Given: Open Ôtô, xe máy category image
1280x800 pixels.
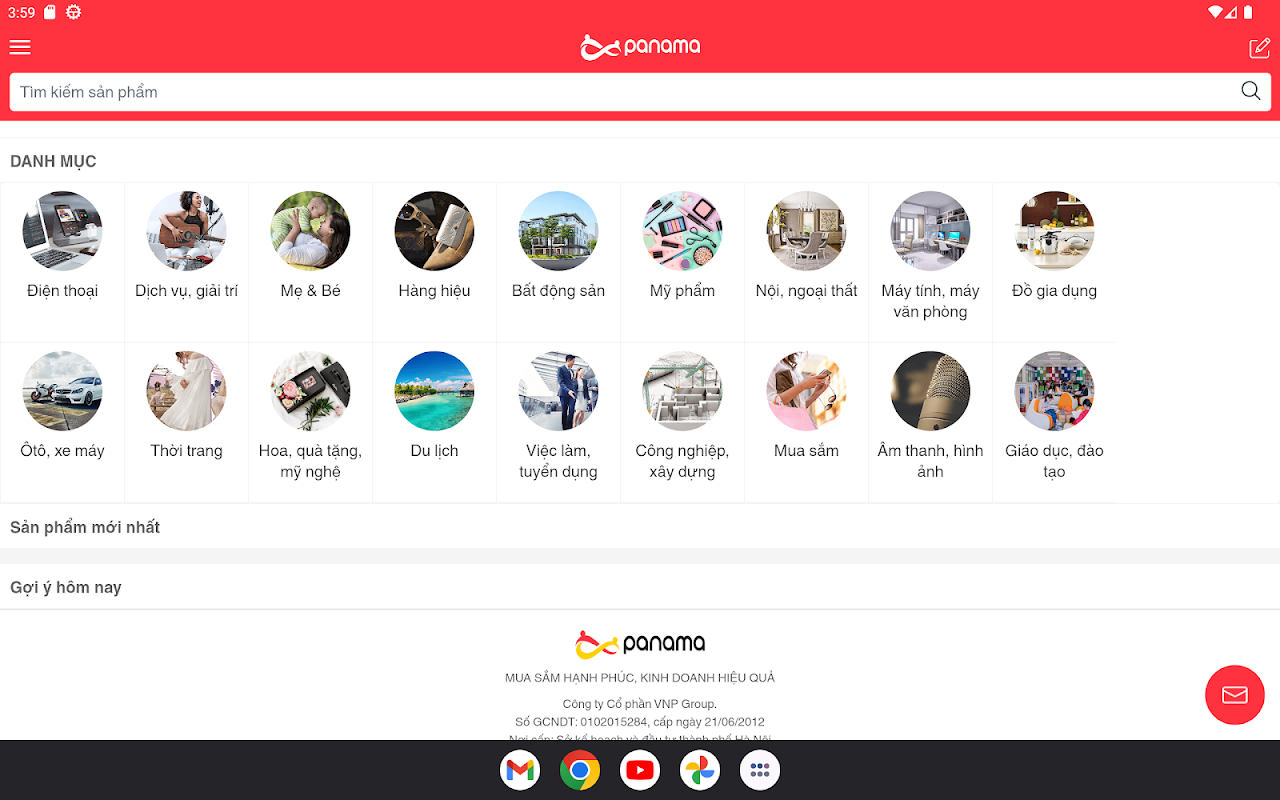Looking at the screenshot, I should [x=62, y=391].
